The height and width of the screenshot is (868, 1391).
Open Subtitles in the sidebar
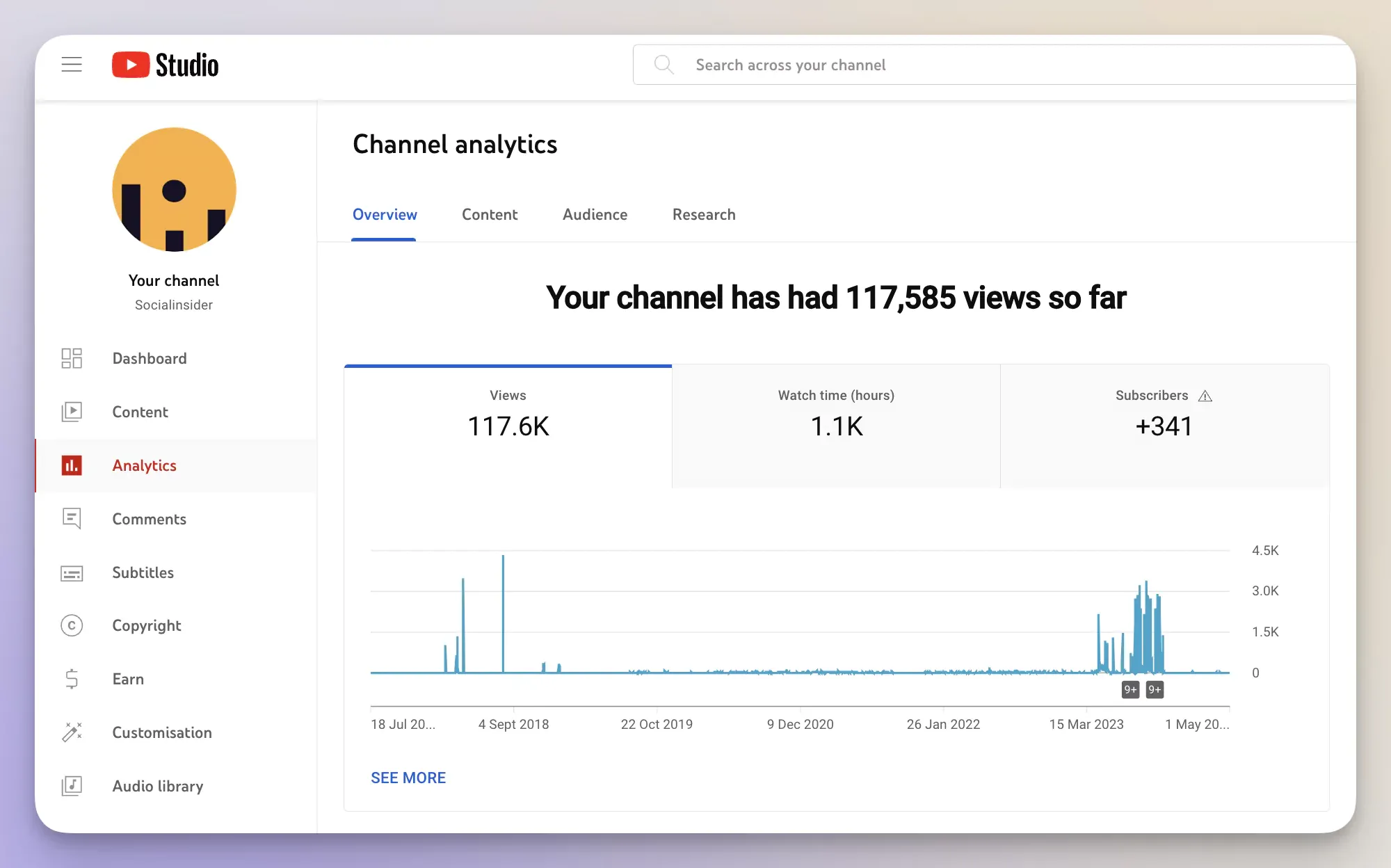coord(176,572)
